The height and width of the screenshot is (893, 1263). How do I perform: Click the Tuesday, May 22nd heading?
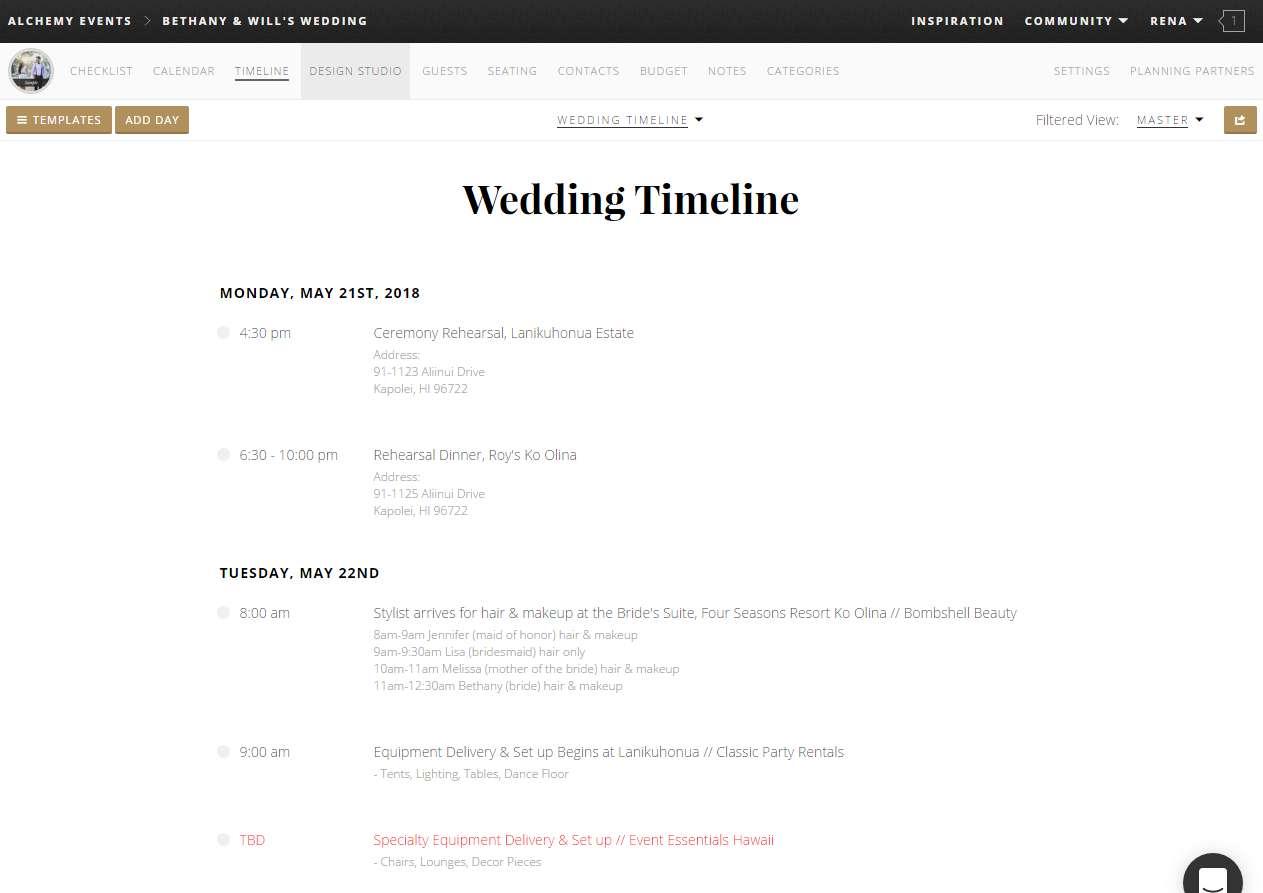pyautogui.click(x=300, y=573)
